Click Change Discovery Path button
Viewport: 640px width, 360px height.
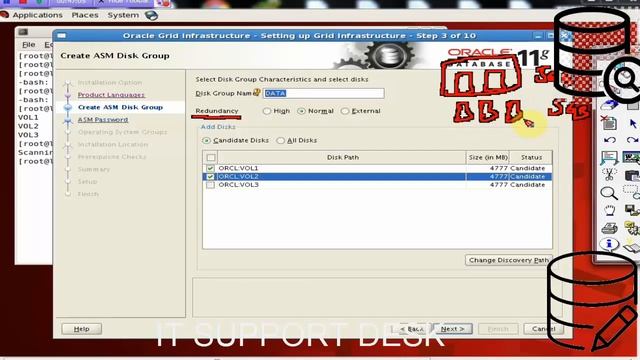point(509,260)
